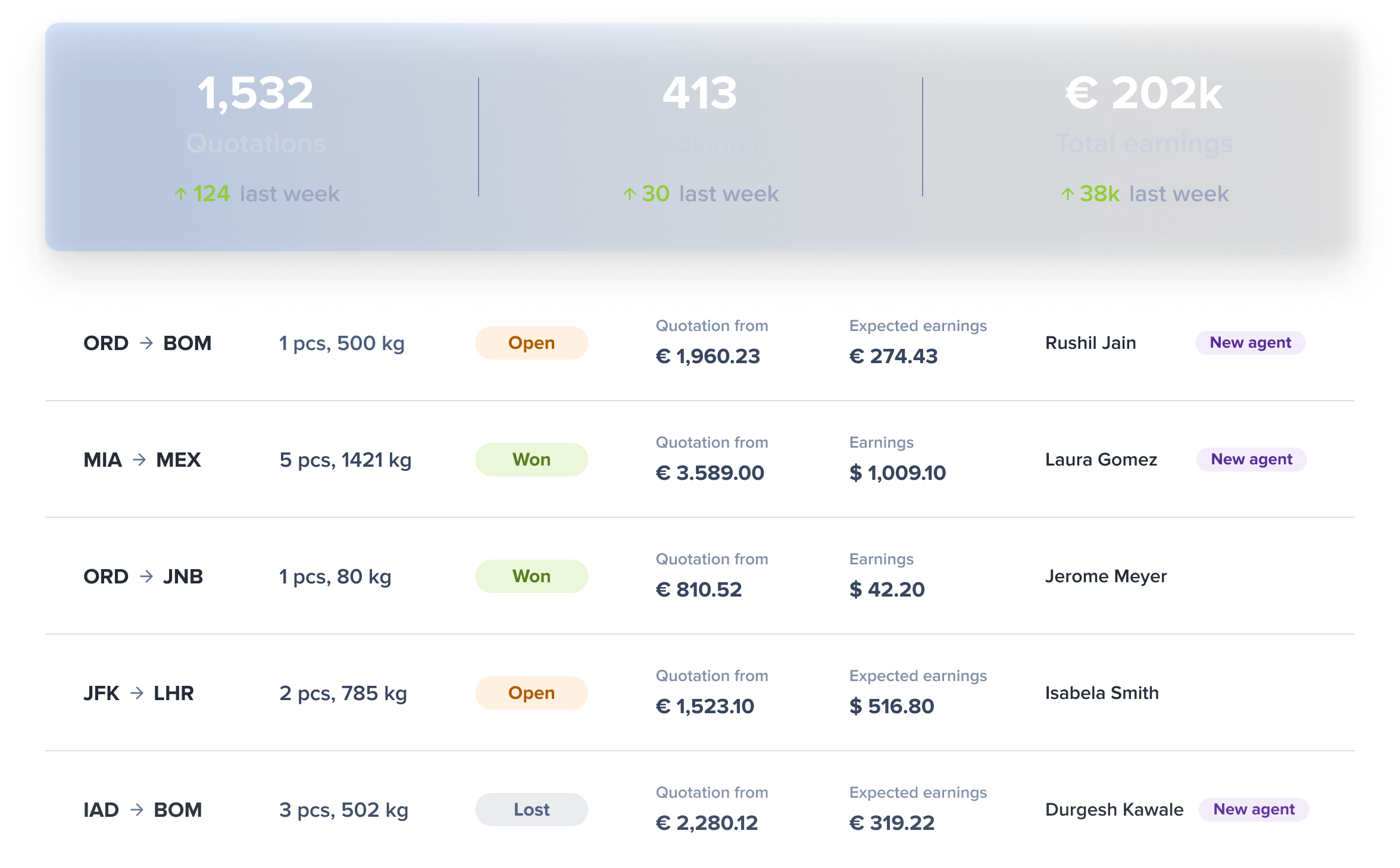Expand the MIA to MEX shipment row
Screen dimensions: 1400x868
coord(700,460)
